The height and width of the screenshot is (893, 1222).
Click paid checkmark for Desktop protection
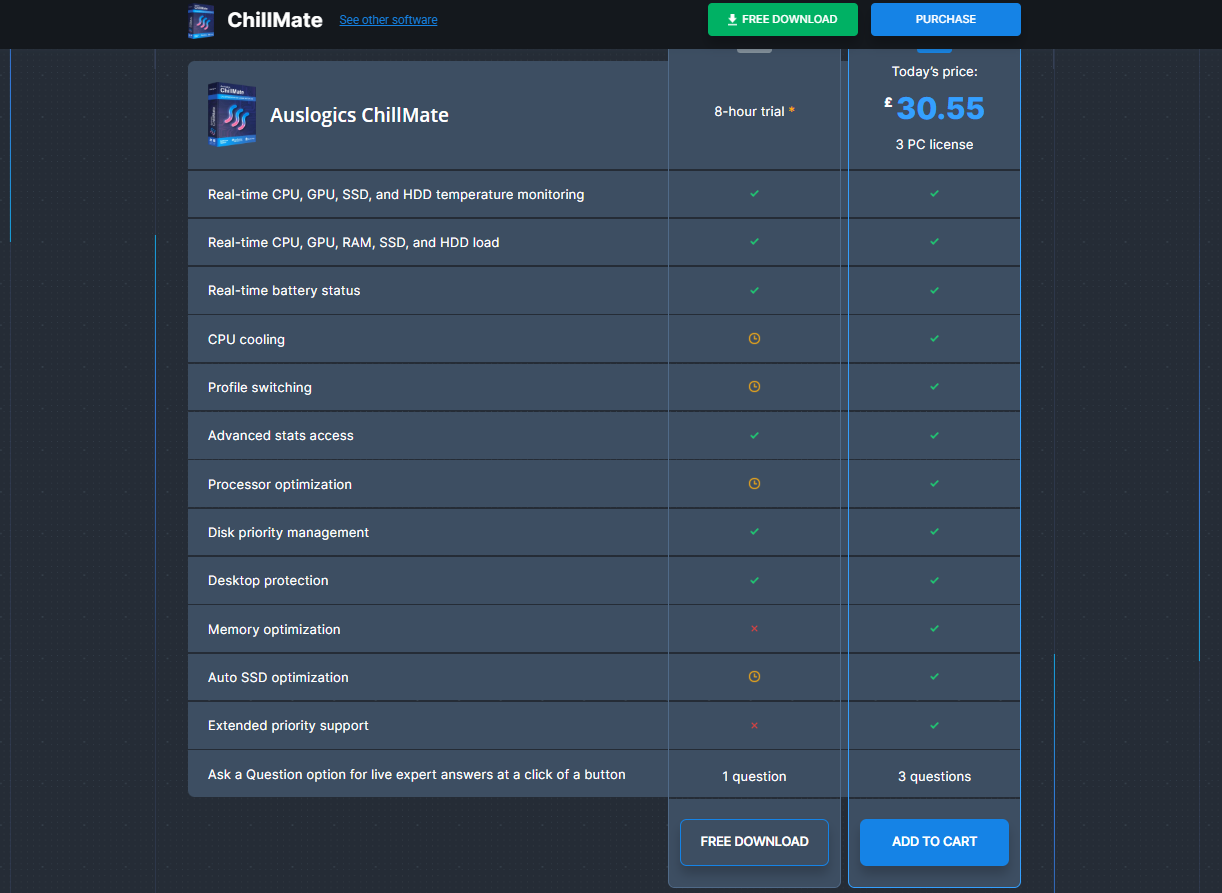tap(934, 580)
